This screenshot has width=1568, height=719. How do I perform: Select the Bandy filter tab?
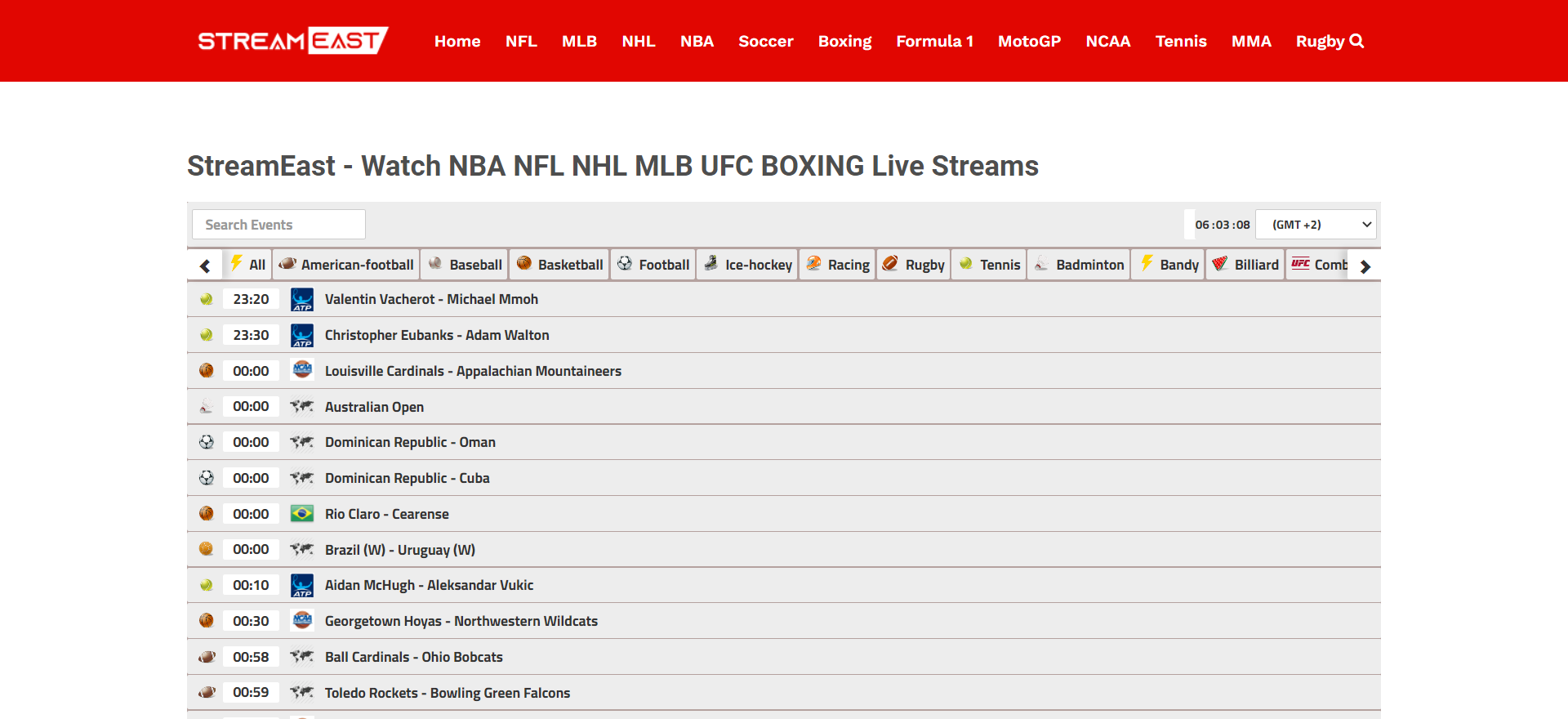click(x=1169, y=265)
